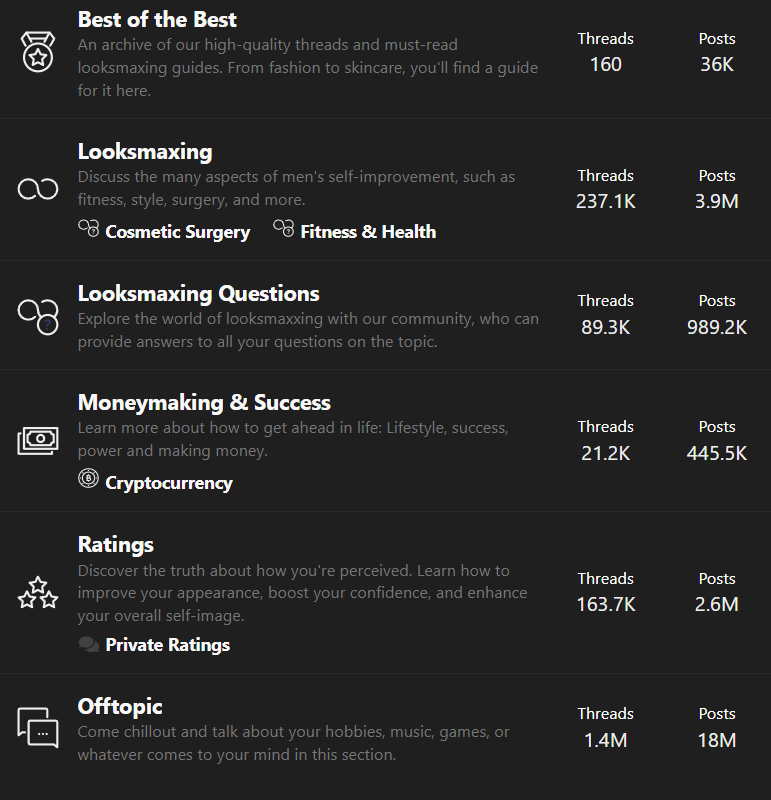Open the Best of the Best forum
This screenshot has height=800, width=771.
(x=157, y=19)
